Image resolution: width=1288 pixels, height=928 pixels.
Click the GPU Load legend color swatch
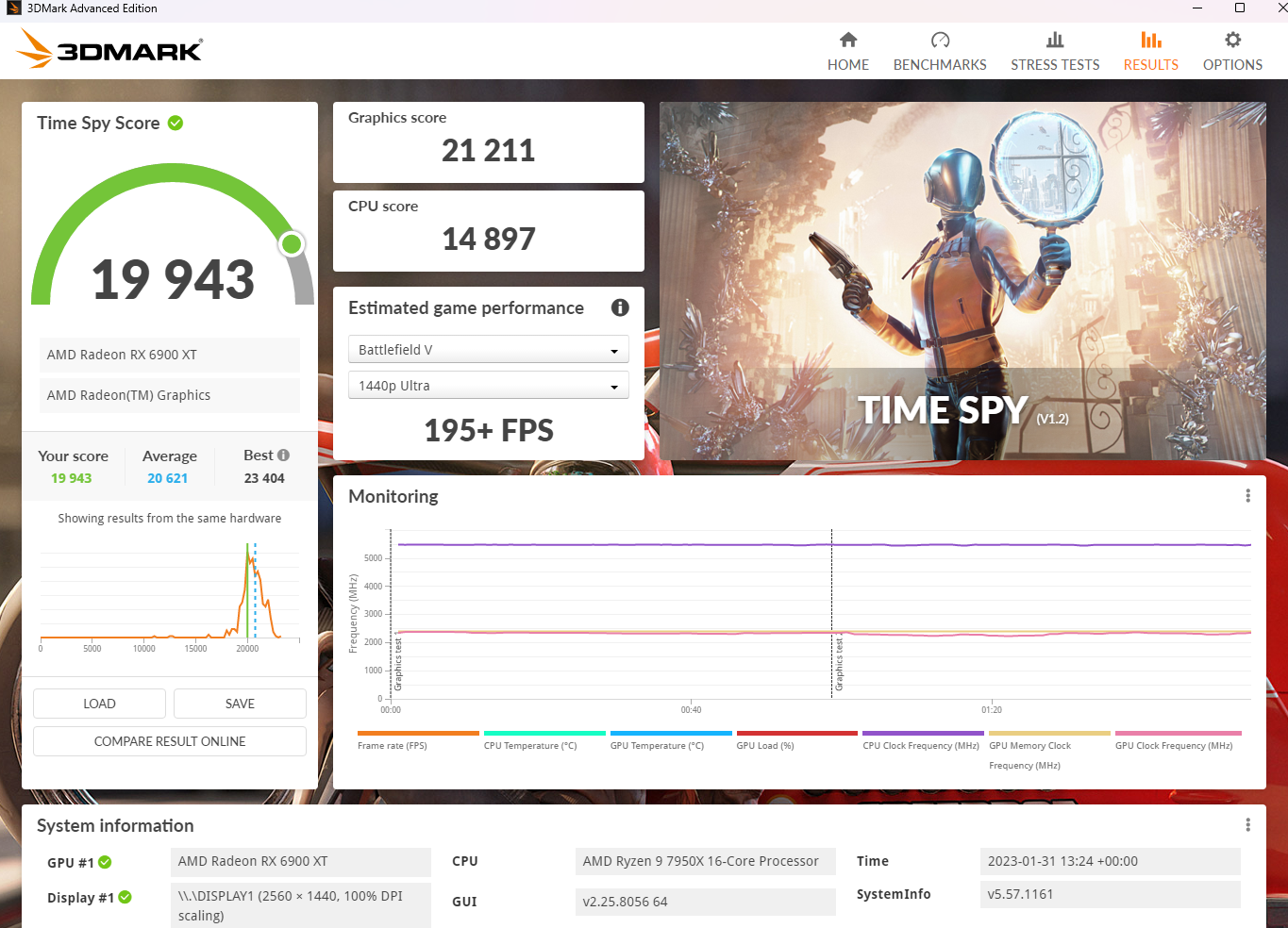coord(796,733)
